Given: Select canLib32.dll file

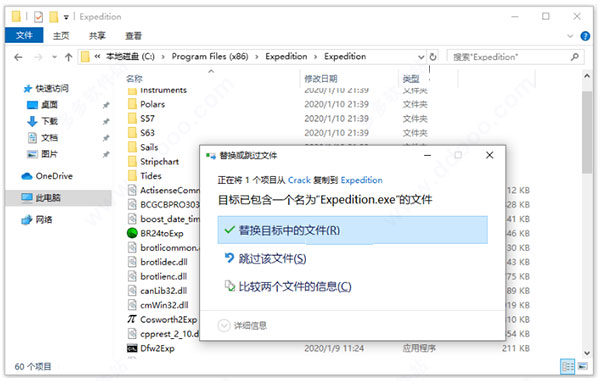Looking at the screenshot, I should 164,291.
